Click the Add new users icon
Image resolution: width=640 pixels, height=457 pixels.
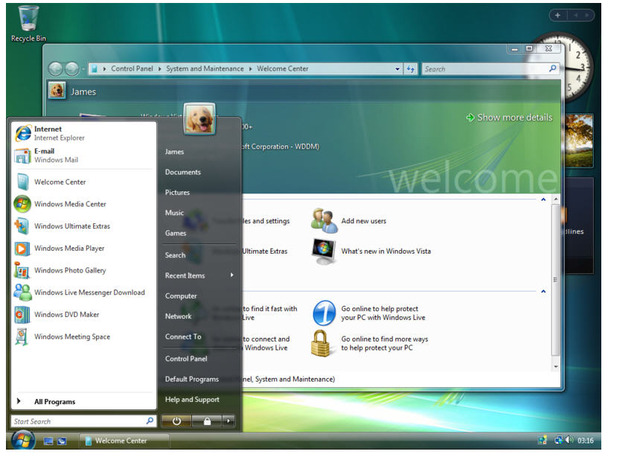coord(324,221)
